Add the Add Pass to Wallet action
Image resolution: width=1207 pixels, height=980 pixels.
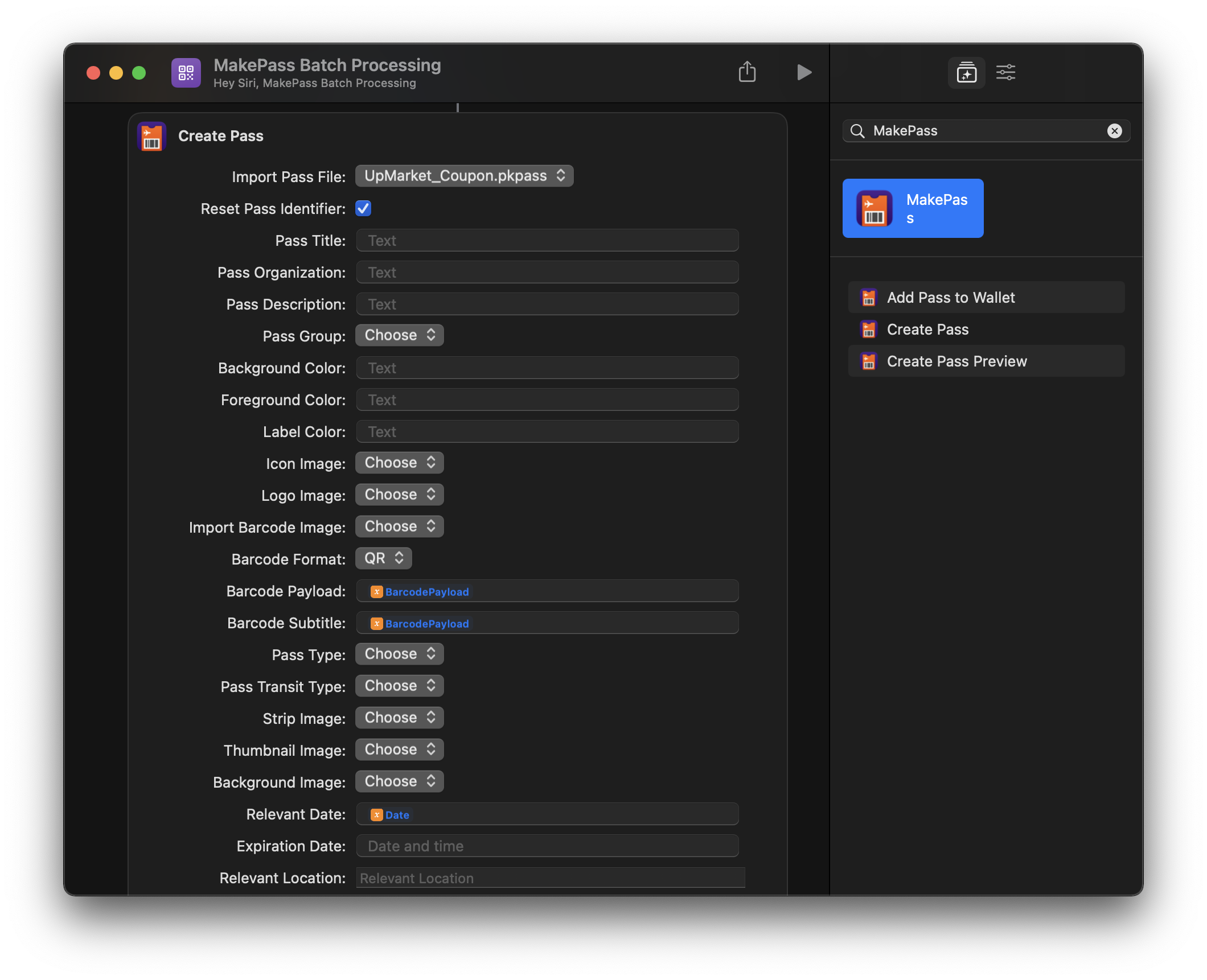click(986, 297)
